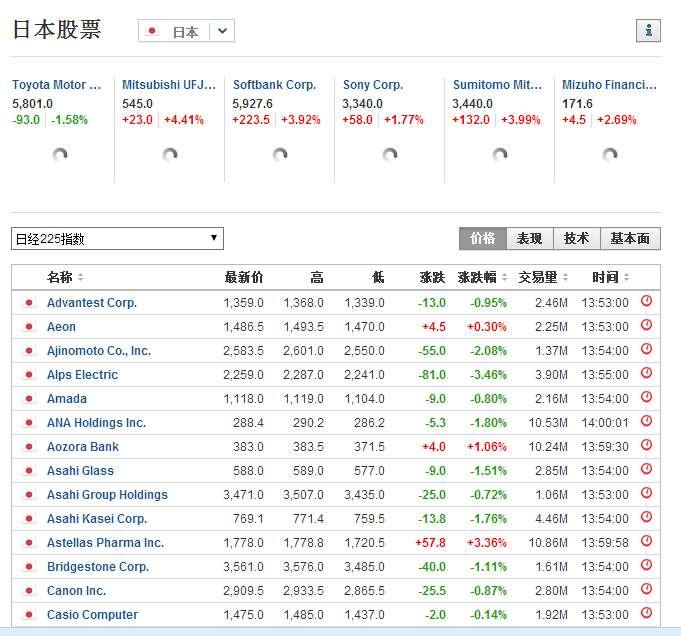Click Alps Electric change value -3.46%
The image size is (681, 636).
point(488,374)
